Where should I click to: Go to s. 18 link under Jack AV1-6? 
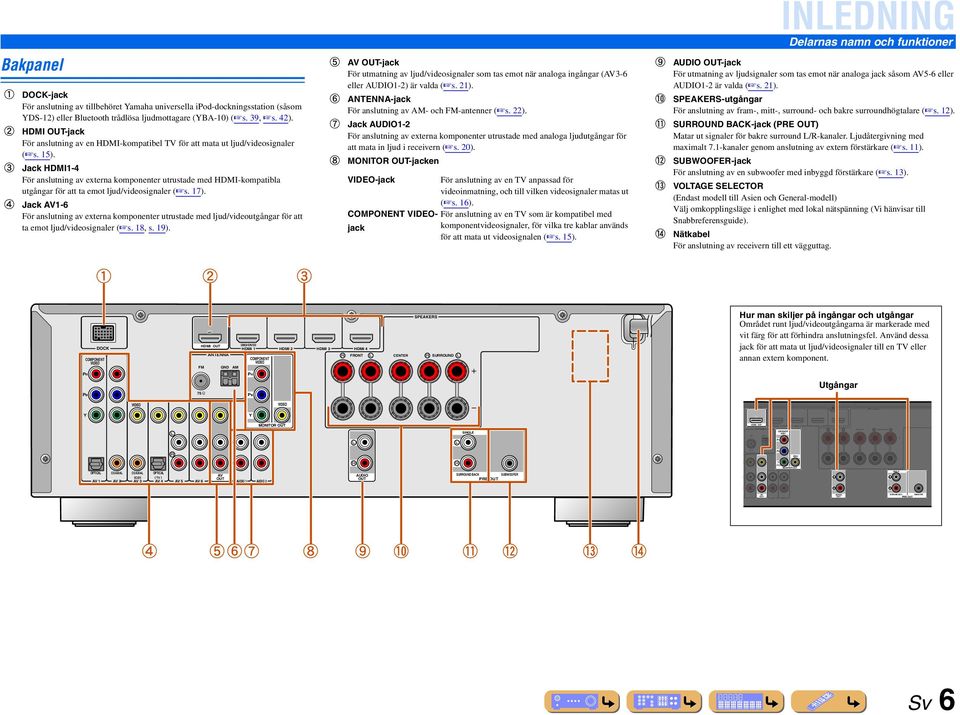pyautogui.click(x=132, y=228)
